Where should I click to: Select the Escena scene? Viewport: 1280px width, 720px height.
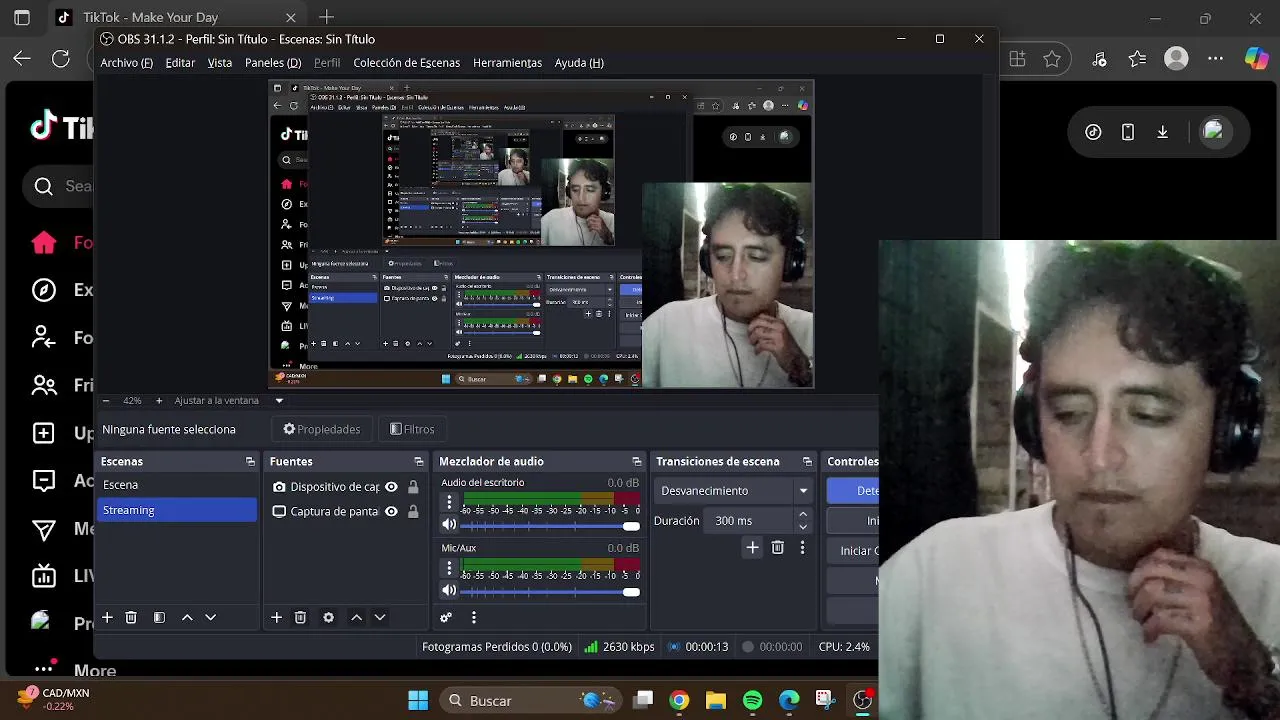pyautogui.click(x=177, y=485)
